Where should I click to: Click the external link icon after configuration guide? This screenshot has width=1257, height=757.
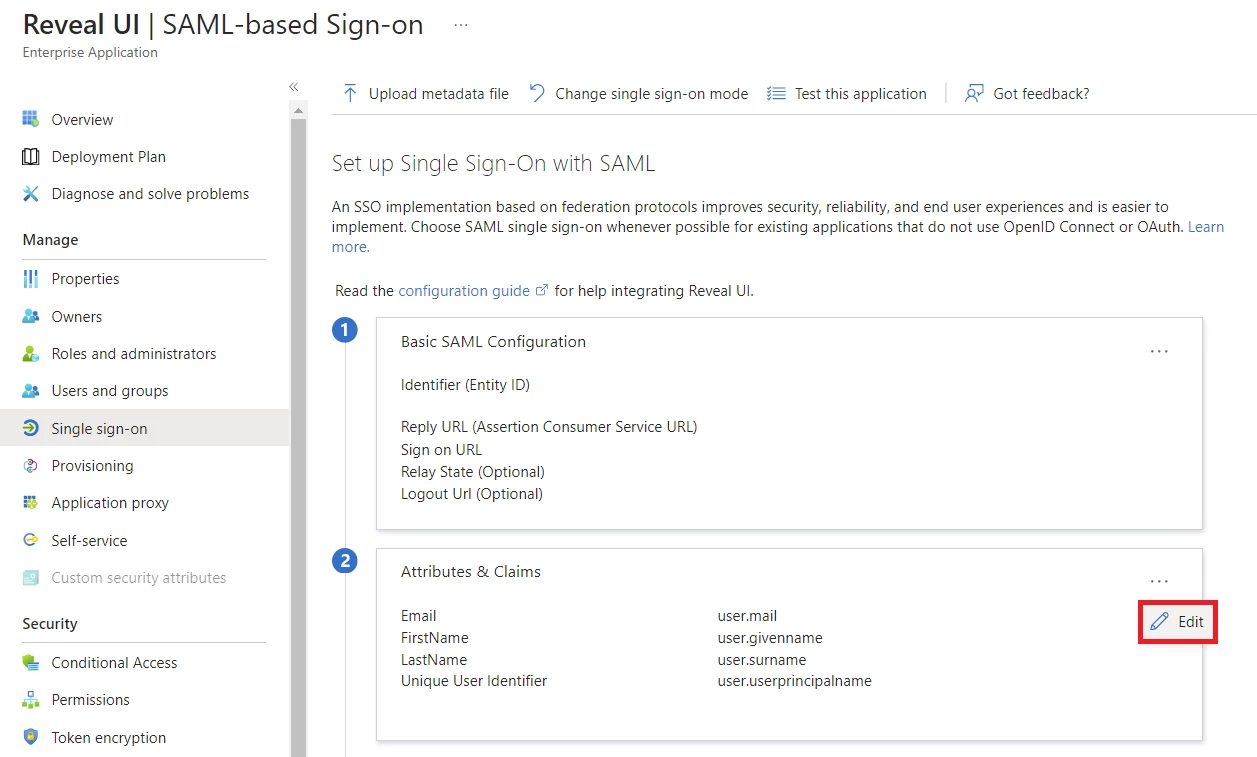(543, 291)
